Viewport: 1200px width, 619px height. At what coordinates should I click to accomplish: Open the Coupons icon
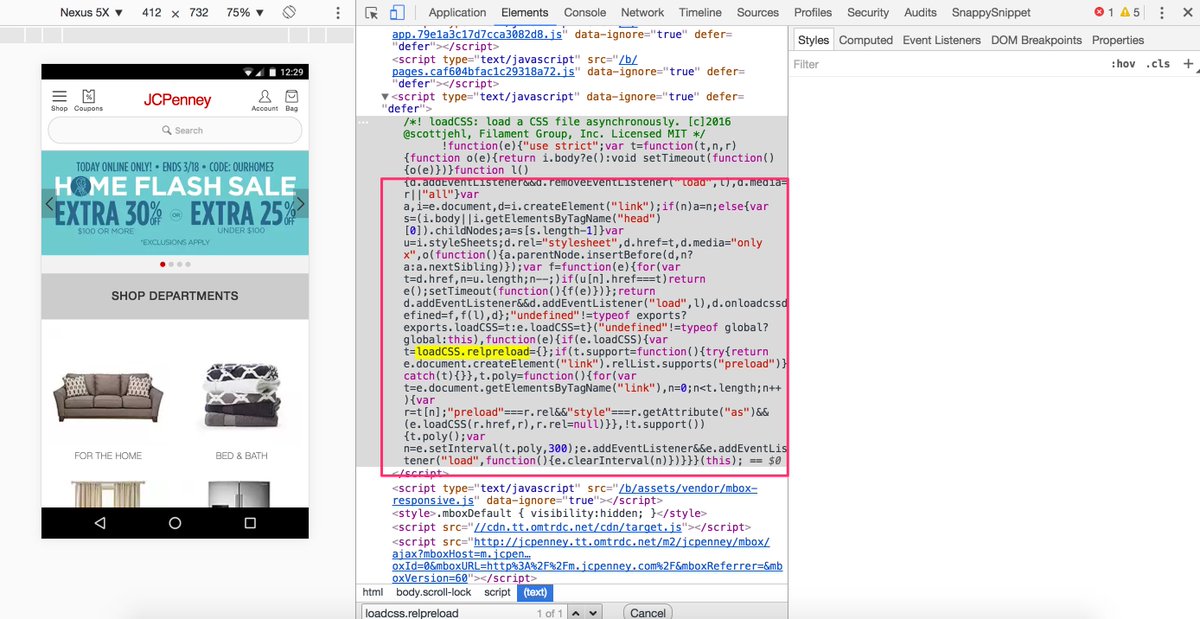88,99
